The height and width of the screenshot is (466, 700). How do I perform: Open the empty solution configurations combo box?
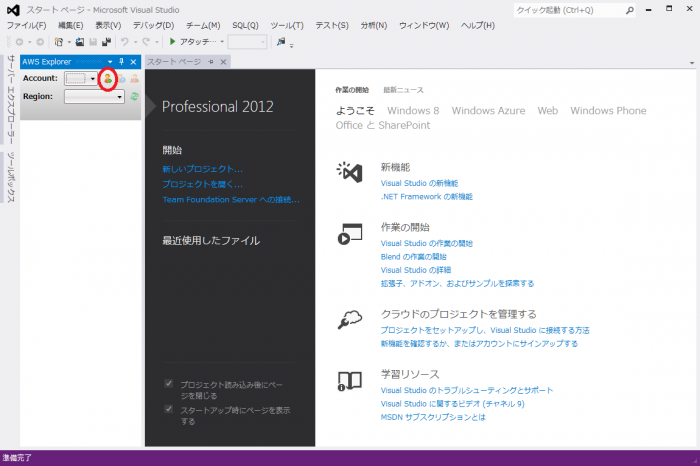247,42
